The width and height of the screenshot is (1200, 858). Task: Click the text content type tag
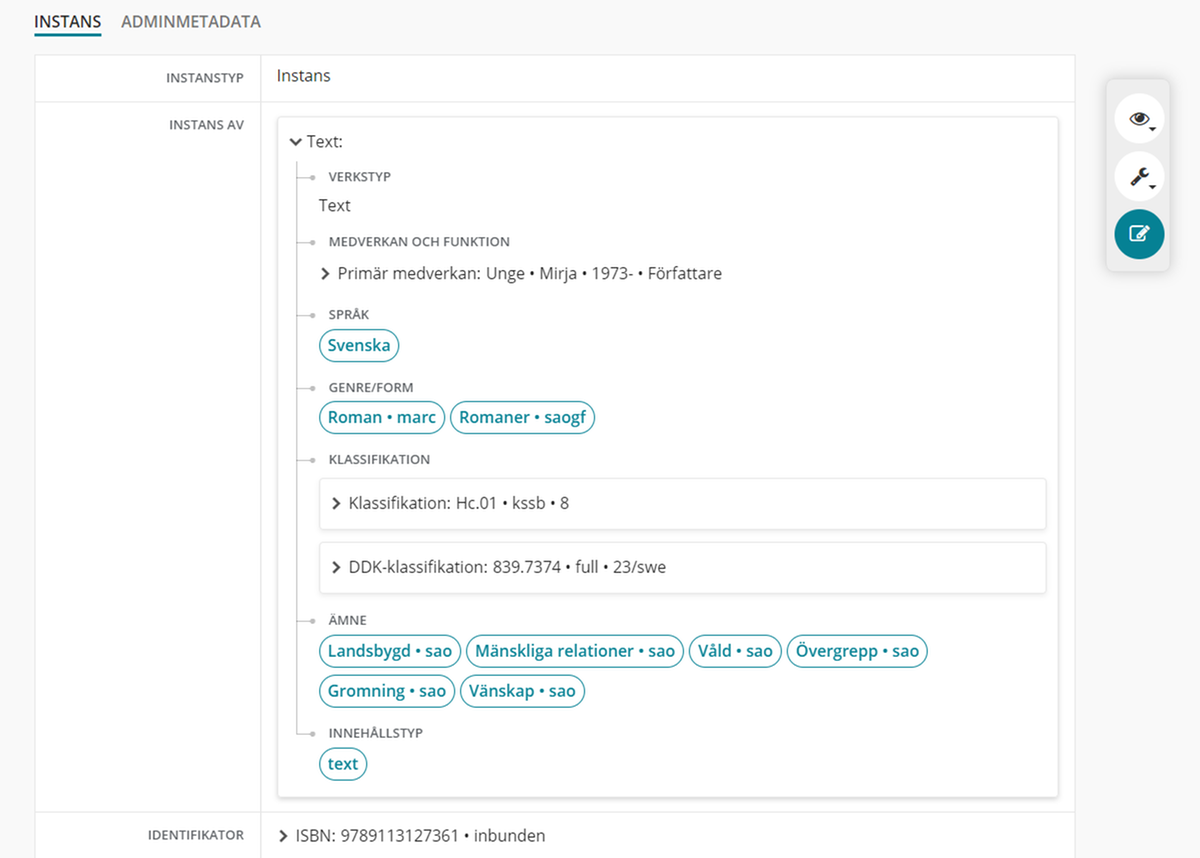click(343, 764)
